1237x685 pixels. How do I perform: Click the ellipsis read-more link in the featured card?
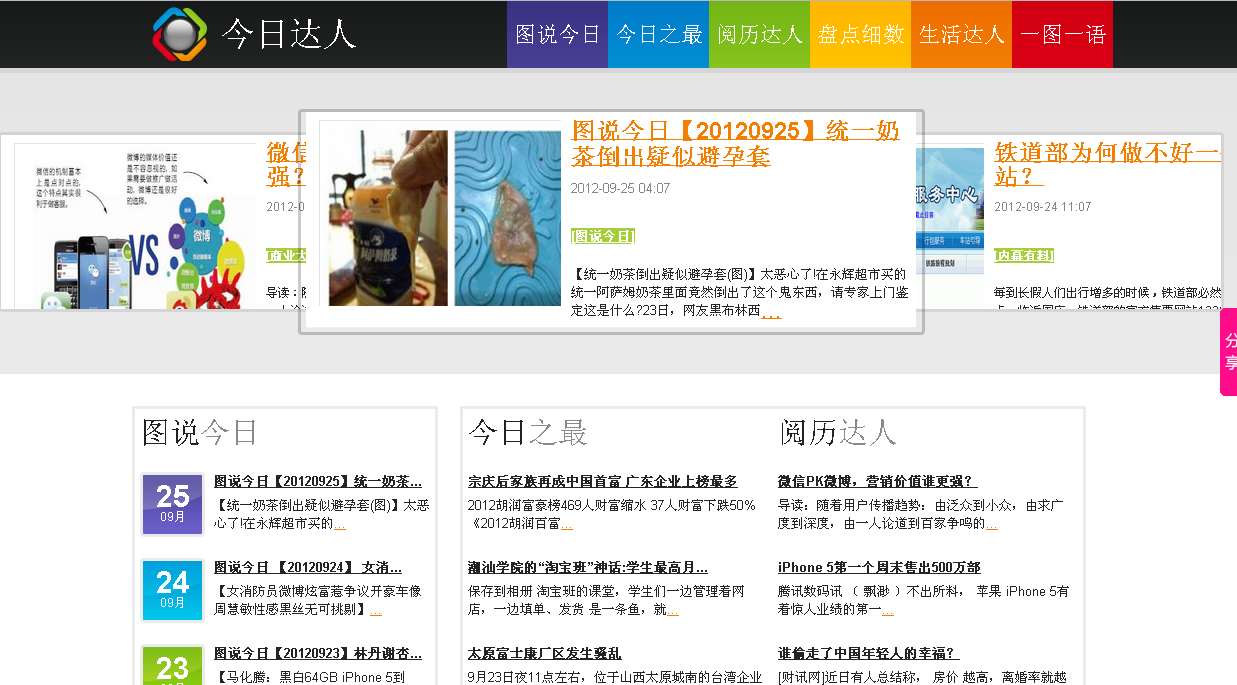(771, 311)
